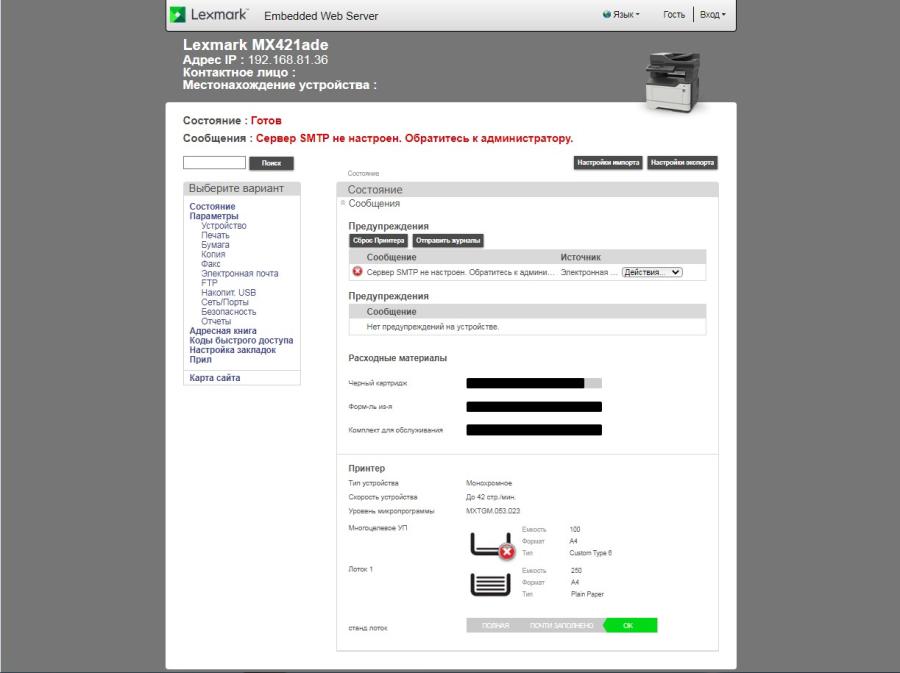Click the Lexmark logo icon

180,14
